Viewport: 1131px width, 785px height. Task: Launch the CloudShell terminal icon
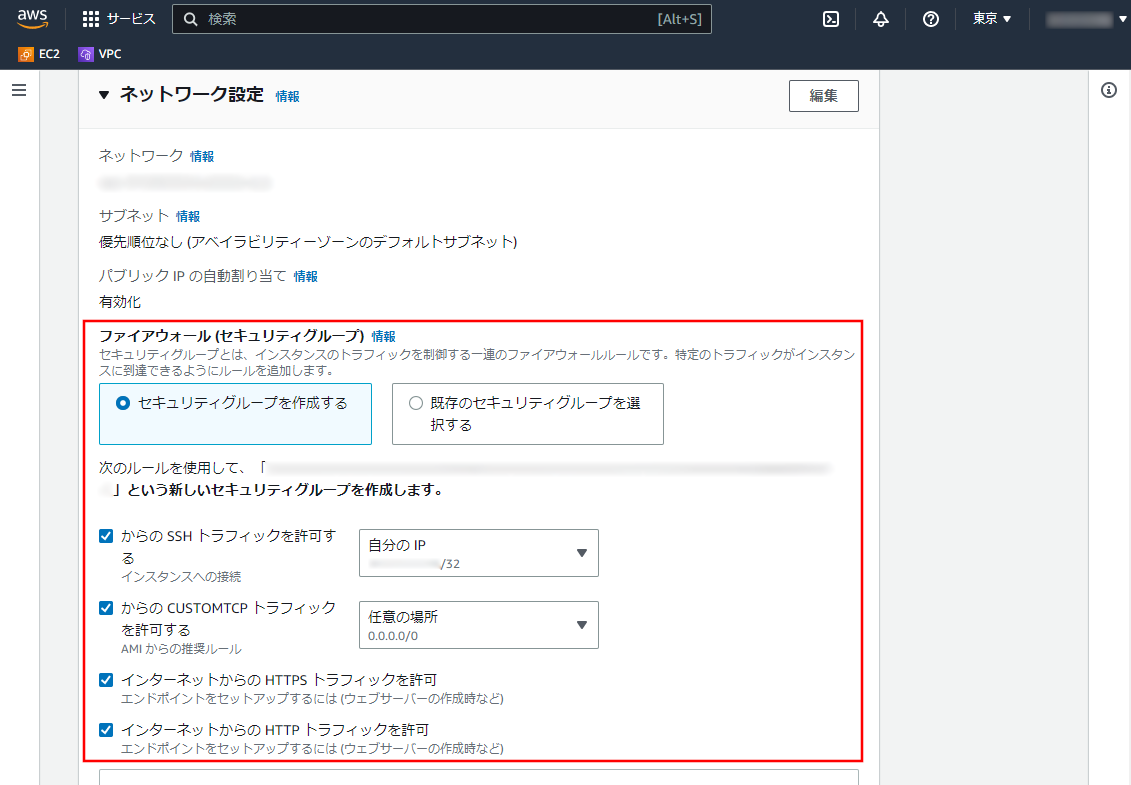830,19
